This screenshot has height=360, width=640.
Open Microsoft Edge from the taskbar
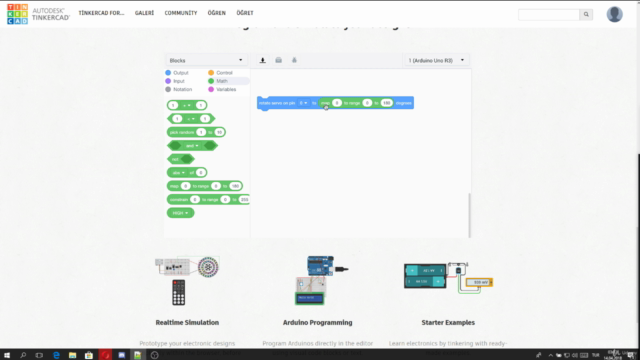(56, 355)
